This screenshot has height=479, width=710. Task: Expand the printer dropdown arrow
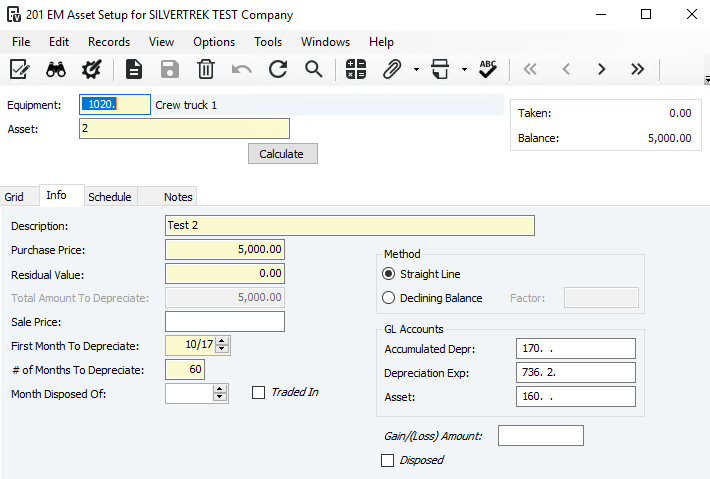[464, 70]
